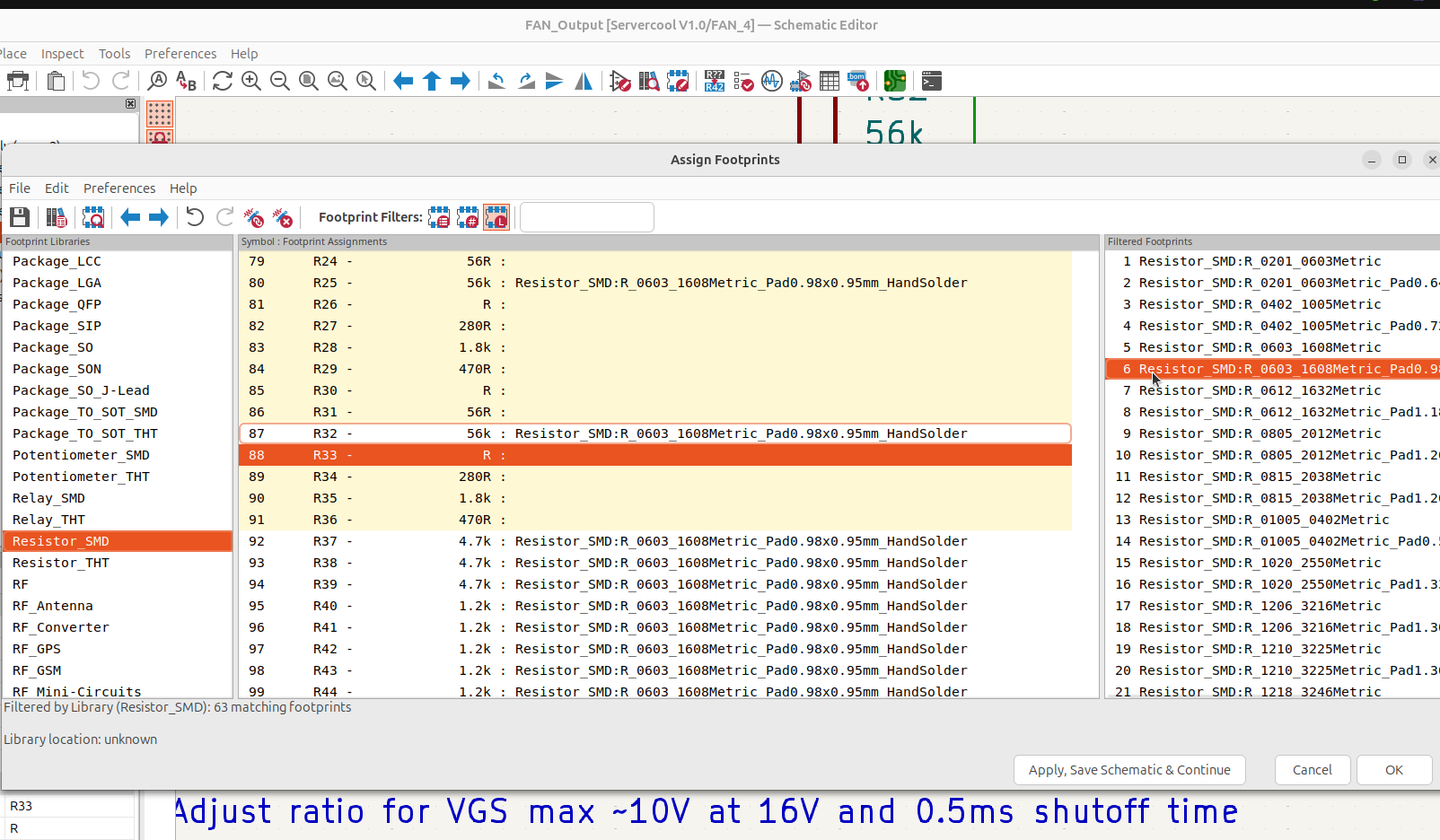Viewport: 1440px width, 840px height.
Task: Mirror selection horizontally icon
Action: (x=584, y=82)
